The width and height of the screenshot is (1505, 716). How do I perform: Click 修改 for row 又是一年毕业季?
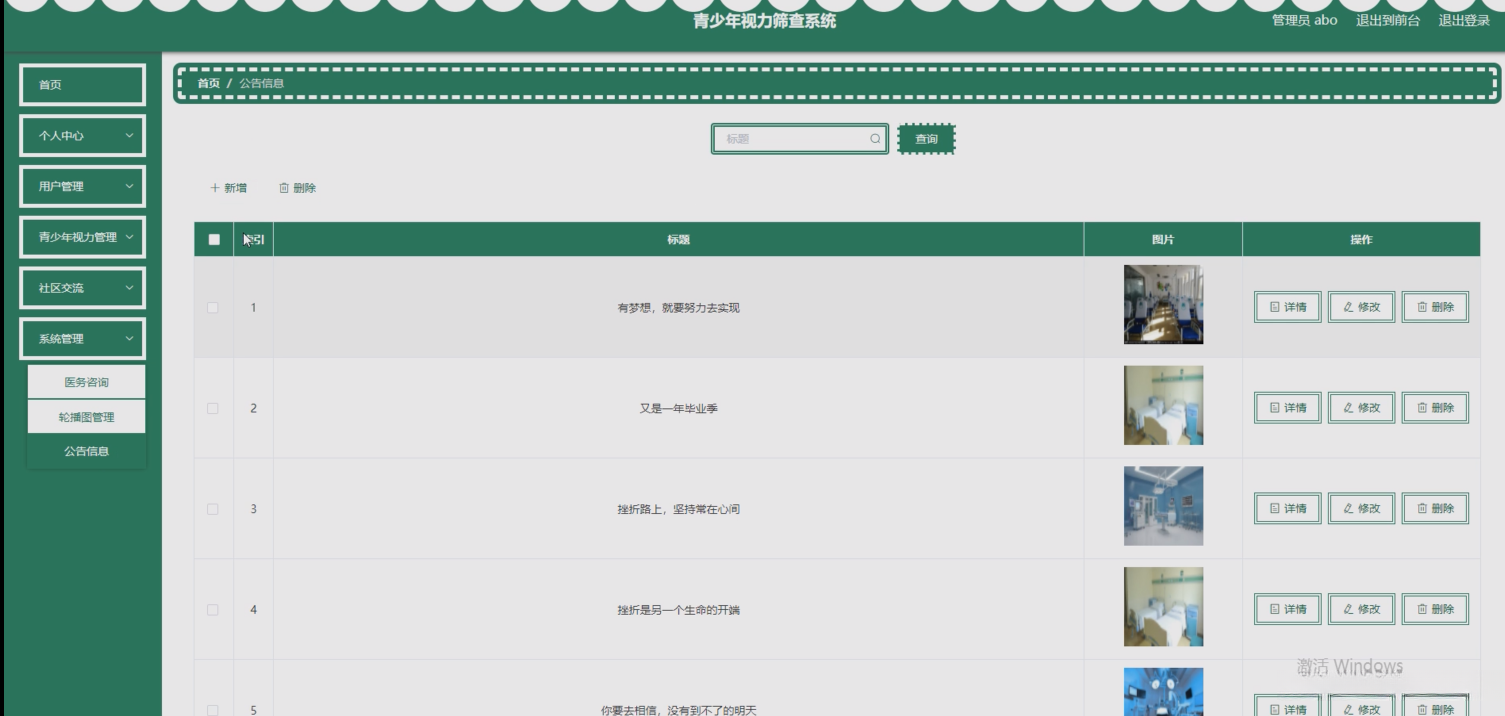click(1361, 408)
